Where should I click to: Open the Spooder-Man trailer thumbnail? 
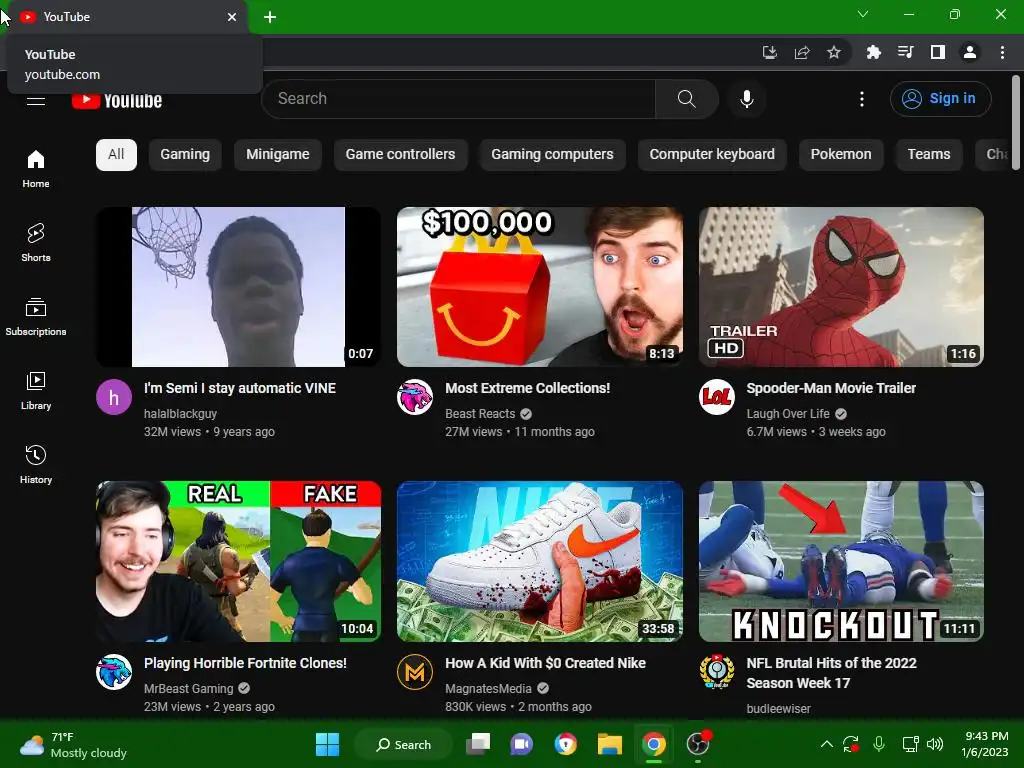841,287
